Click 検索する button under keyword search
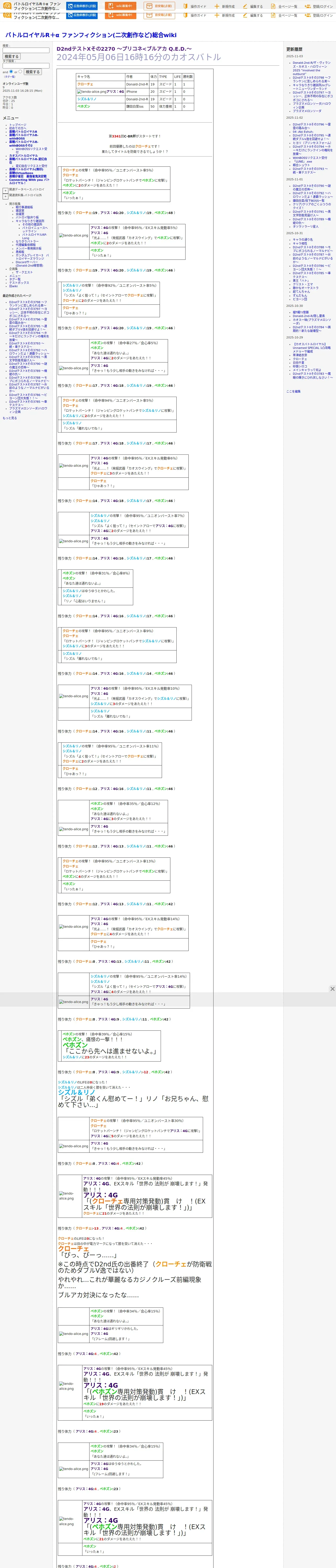The height and width of the screenshot is (1568, 336). click(x=12, y=57)
